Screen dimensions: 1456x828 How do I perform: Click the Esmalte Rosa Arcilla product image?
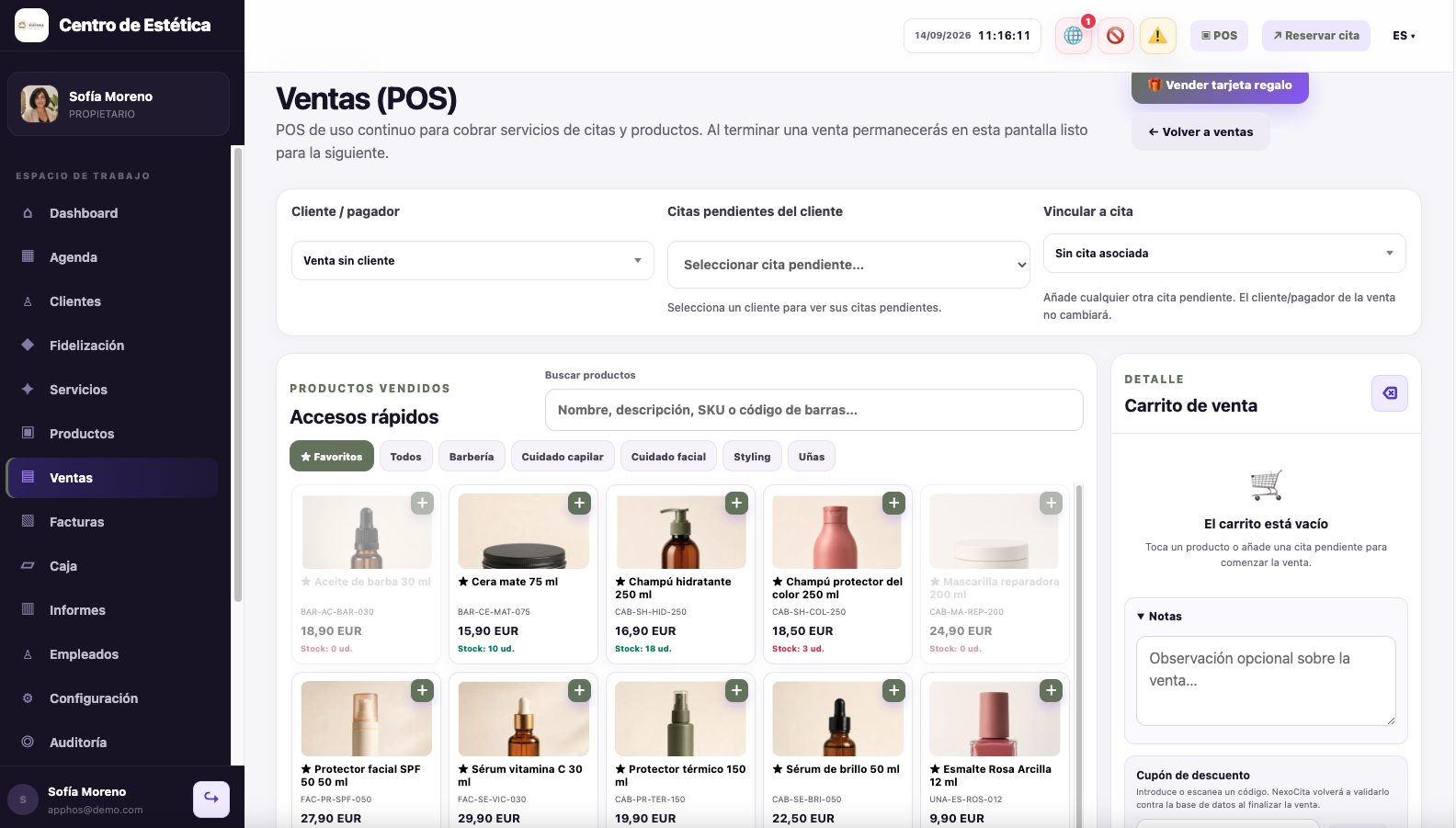(995, 719)
